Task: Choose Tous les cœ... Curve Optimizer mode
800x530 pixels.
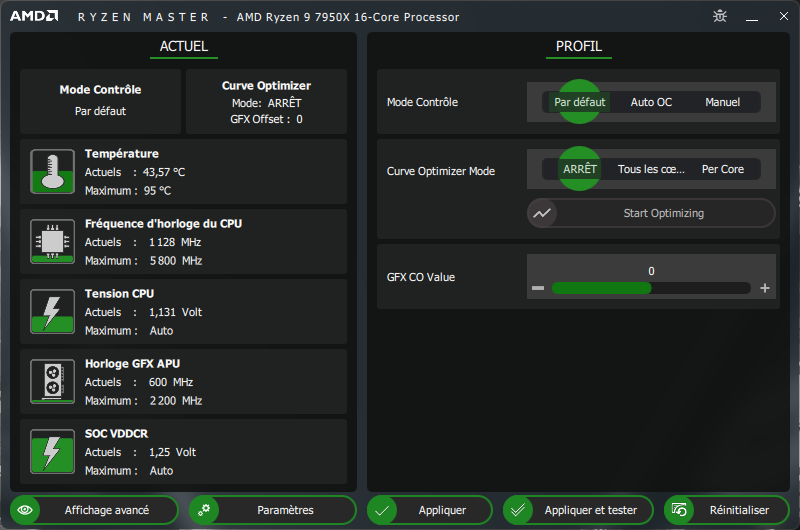Action: 651,169
